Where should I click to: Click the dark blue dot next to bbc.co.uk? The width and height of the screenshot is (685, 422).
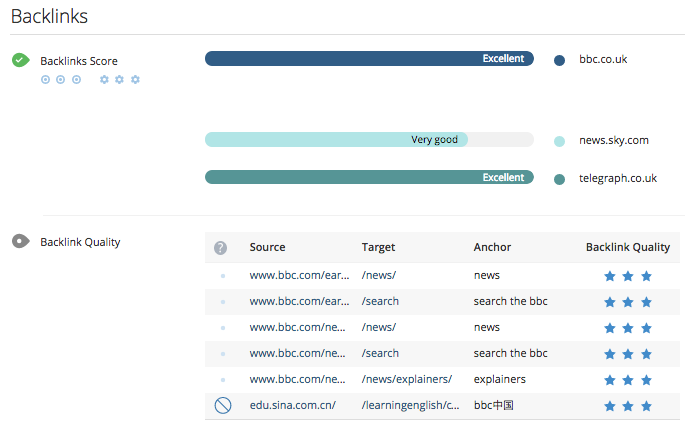(559, 60)
